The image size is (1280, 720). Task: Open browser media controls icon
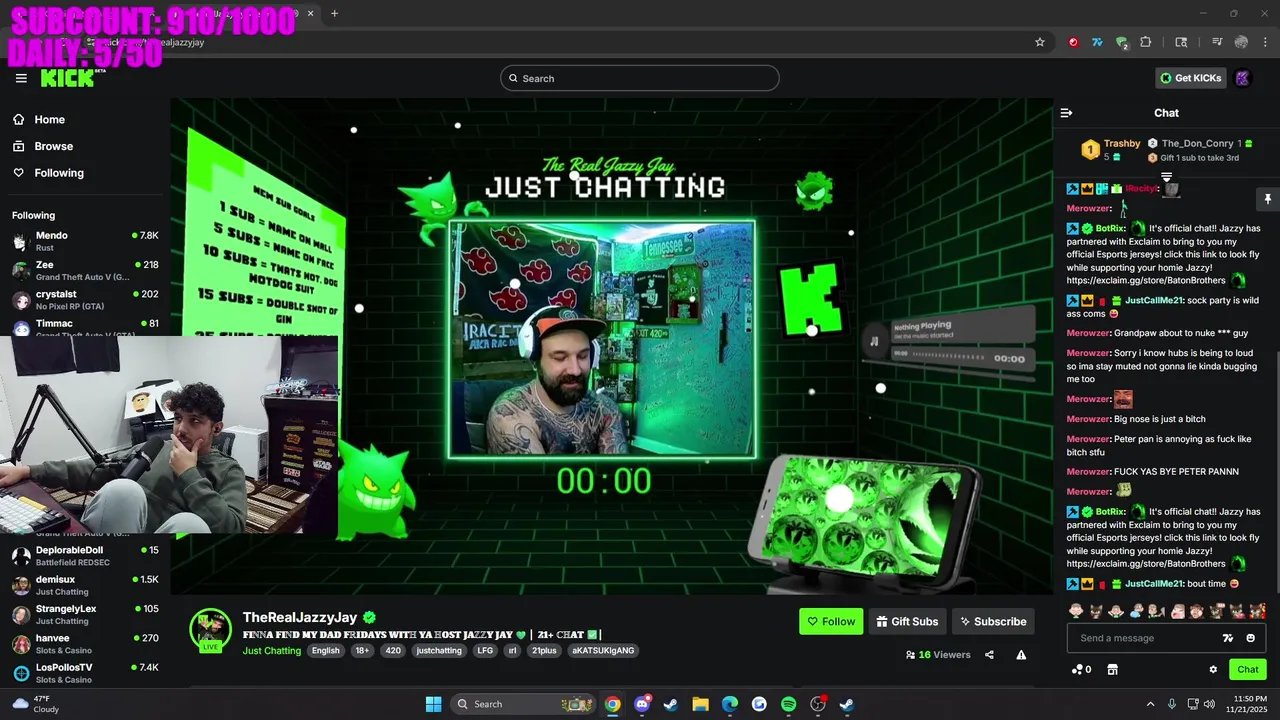click(1217, 42)
